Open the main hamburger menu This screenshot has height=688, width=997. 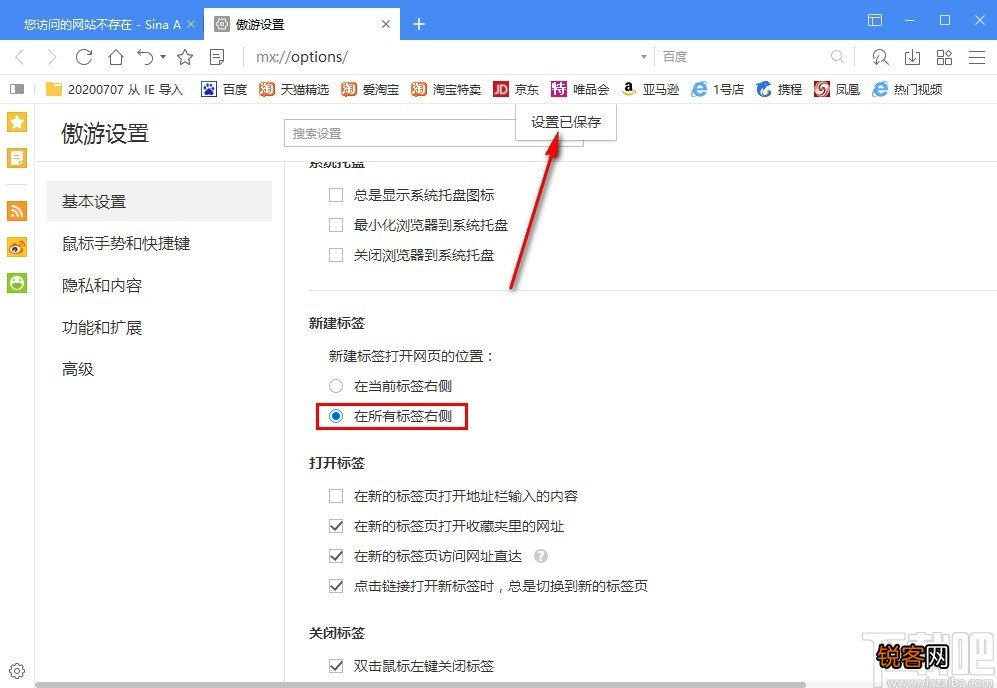pos(977,57)
